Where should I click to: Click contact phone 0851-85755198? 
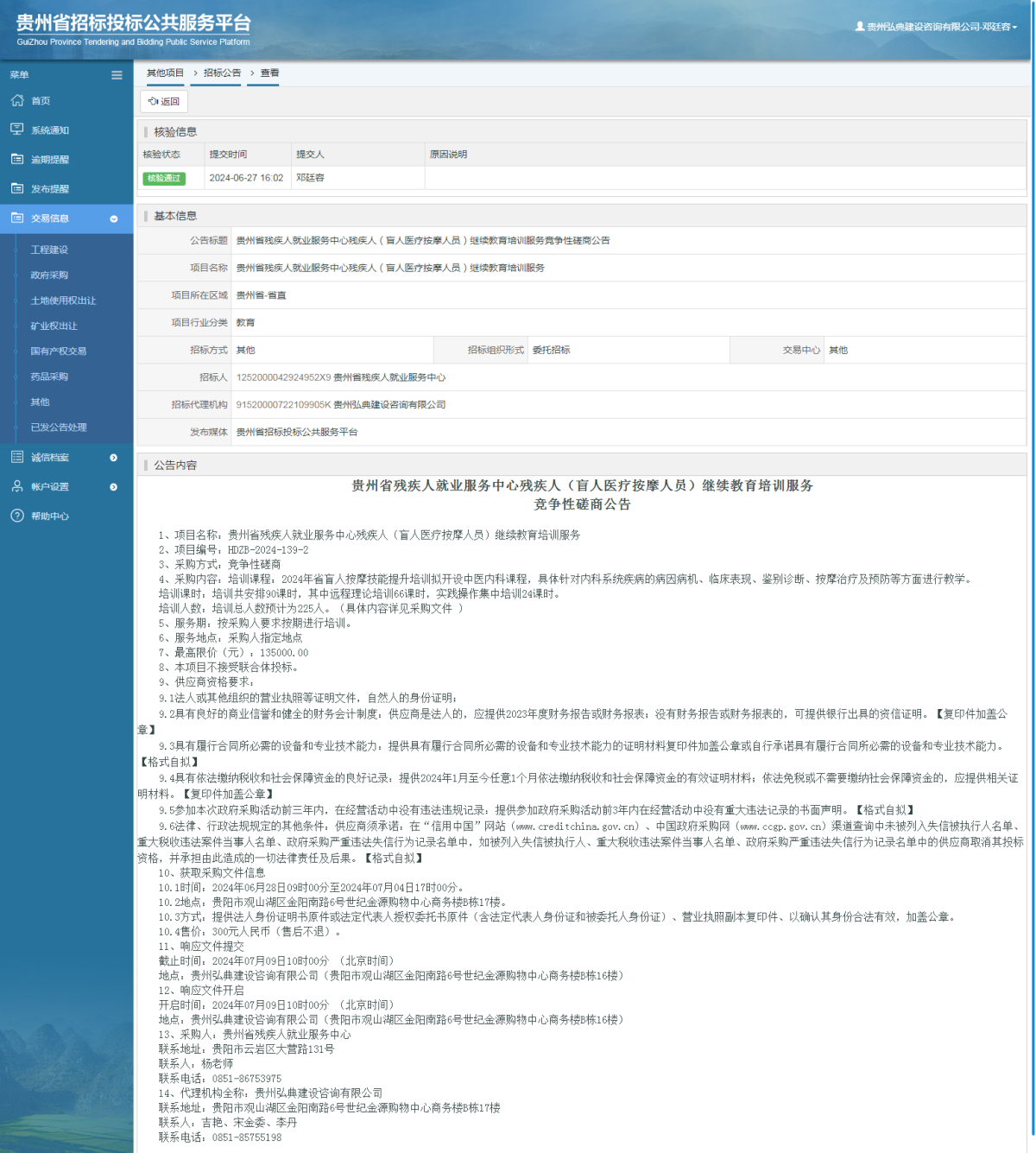pos(247,1137)
